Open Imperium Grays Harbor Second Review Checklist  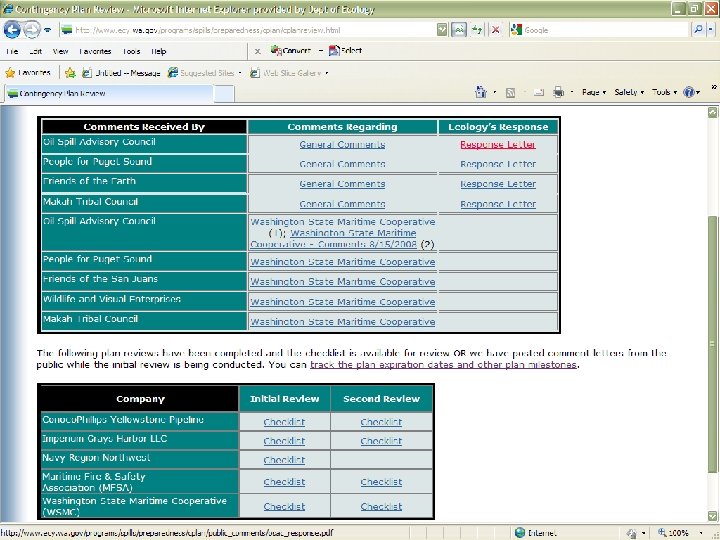tap(381, 441)
